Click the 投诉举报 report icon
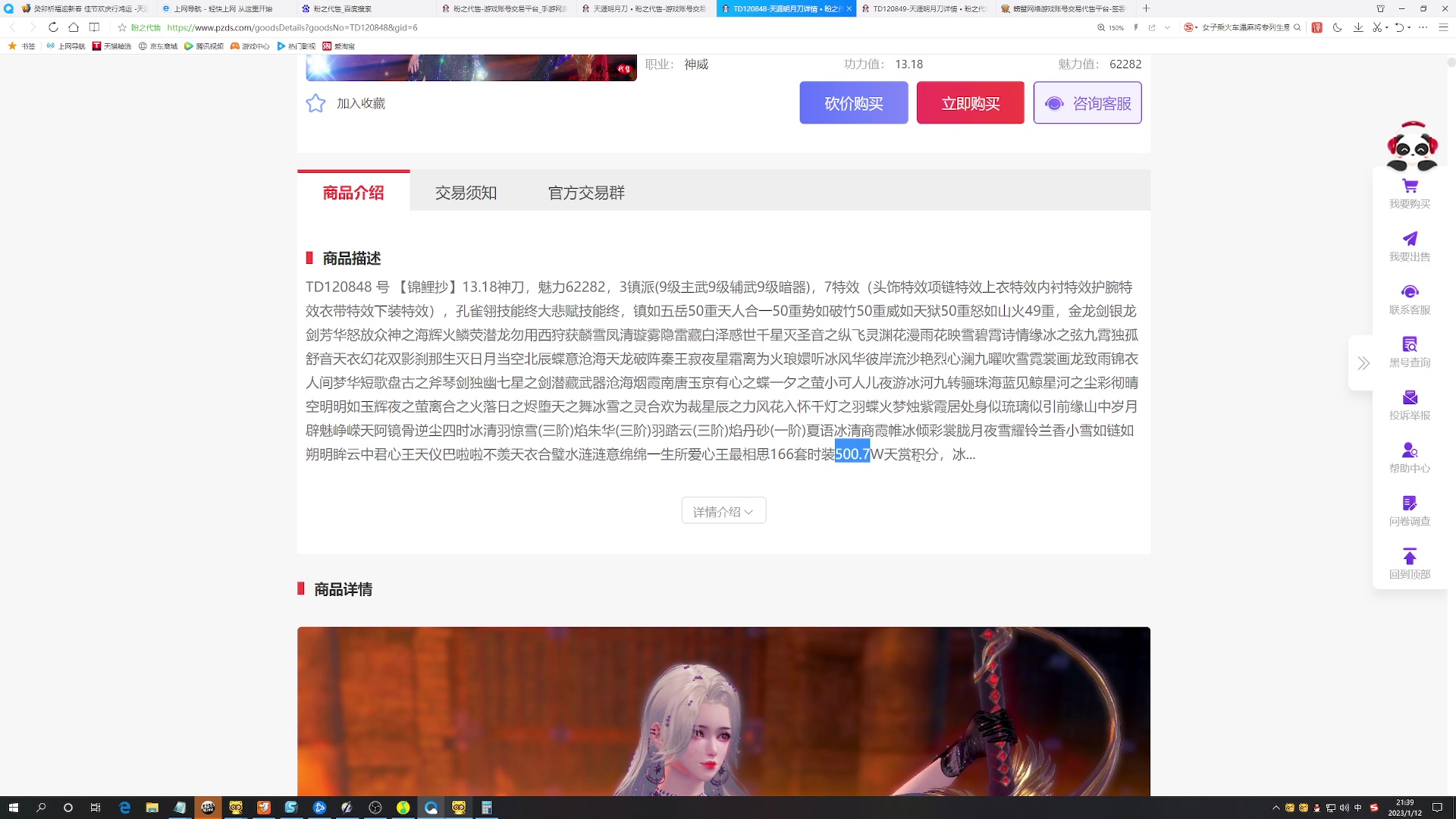Image resolution: width=1456 pixels, height=819 pixels. pos(1409,397)
